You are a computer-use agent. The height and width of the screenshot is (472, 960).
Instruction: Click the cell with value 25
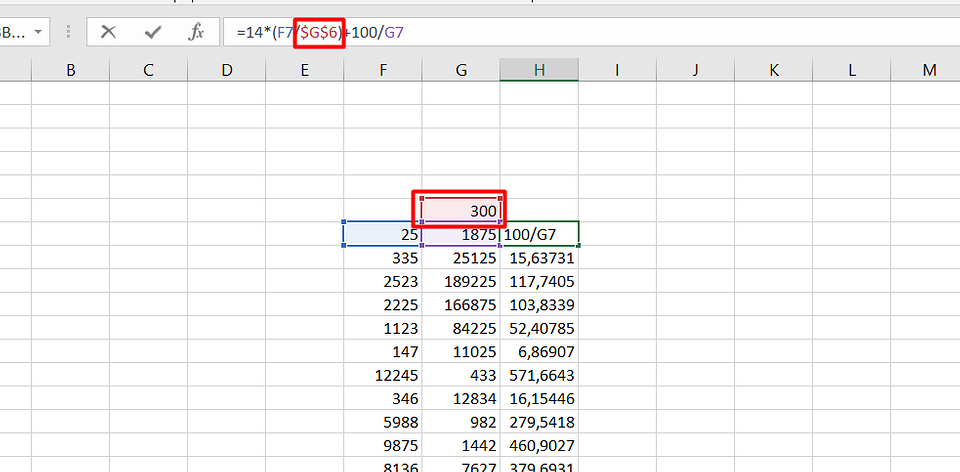tap(383, 234)
